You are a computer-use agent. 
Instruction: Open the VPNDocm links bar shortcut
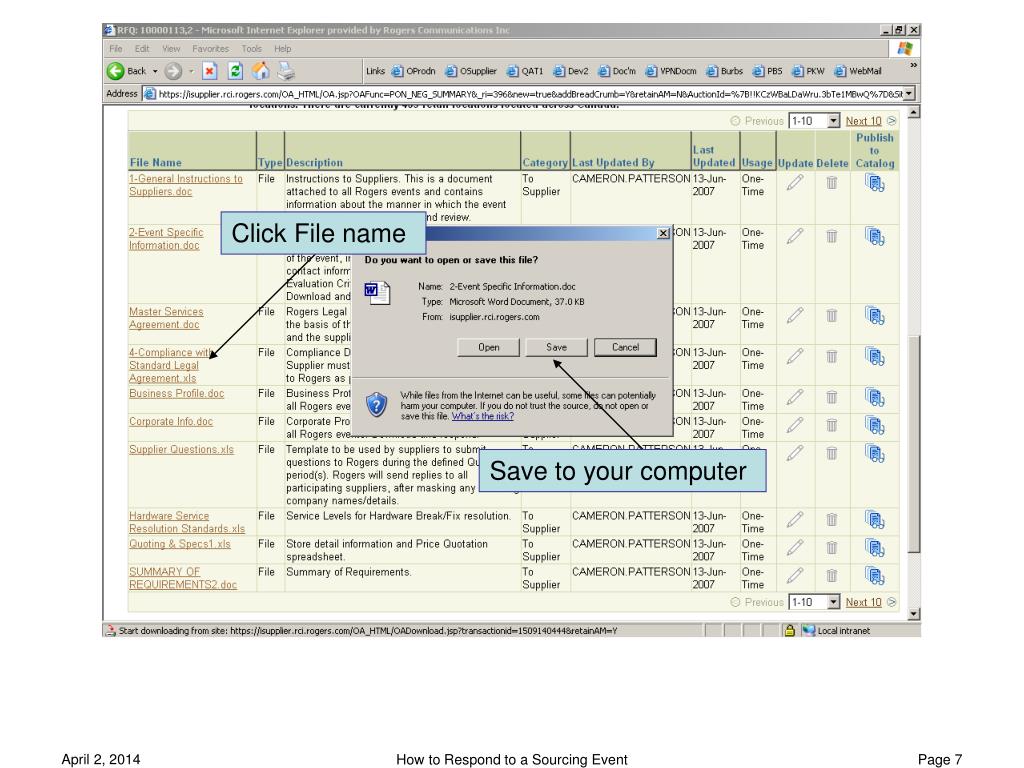[x=671, y=71]
